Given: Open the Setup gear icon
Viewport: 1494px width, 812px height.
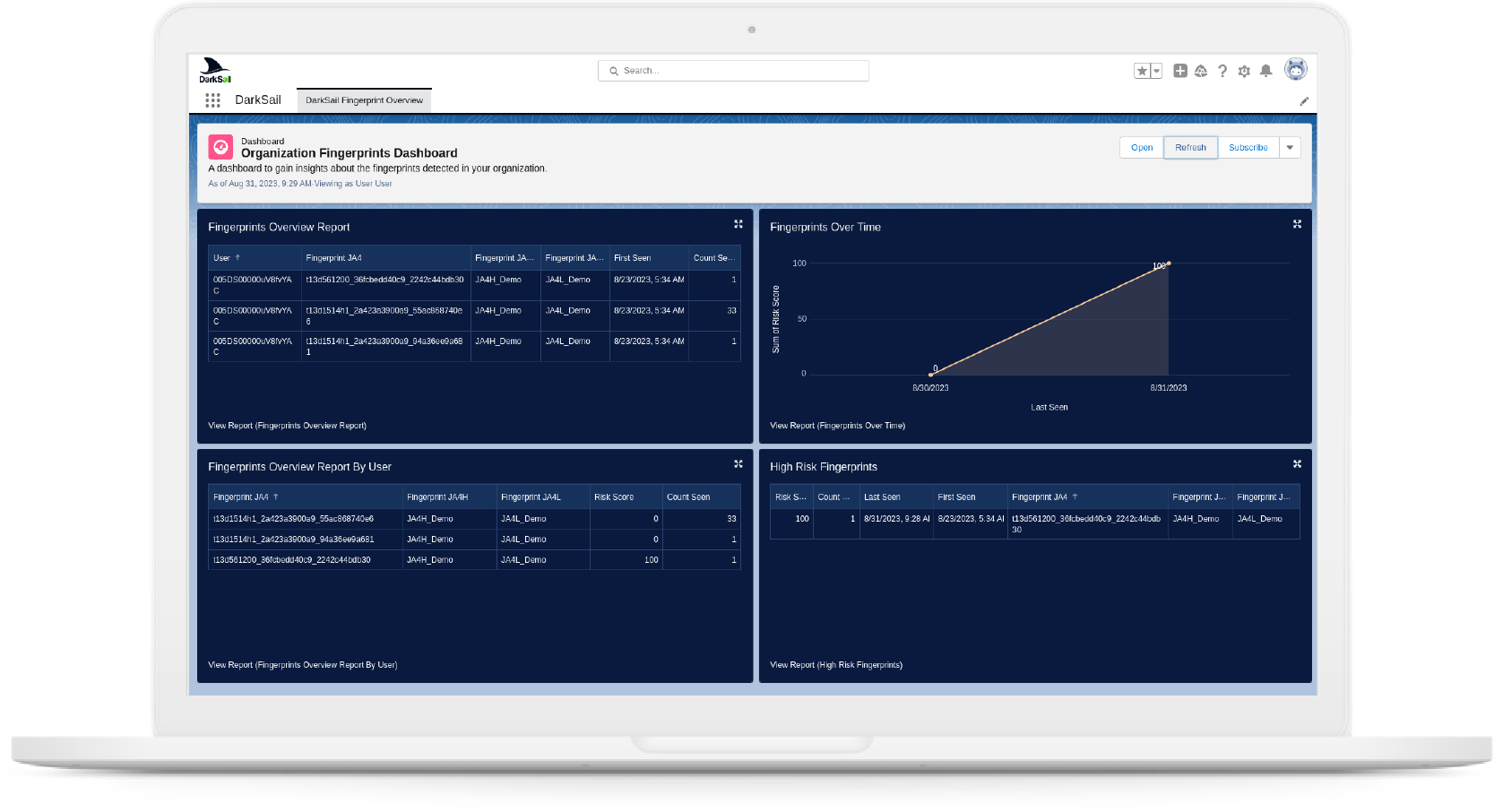Looking at the screenshot, I should (1244, 71).
